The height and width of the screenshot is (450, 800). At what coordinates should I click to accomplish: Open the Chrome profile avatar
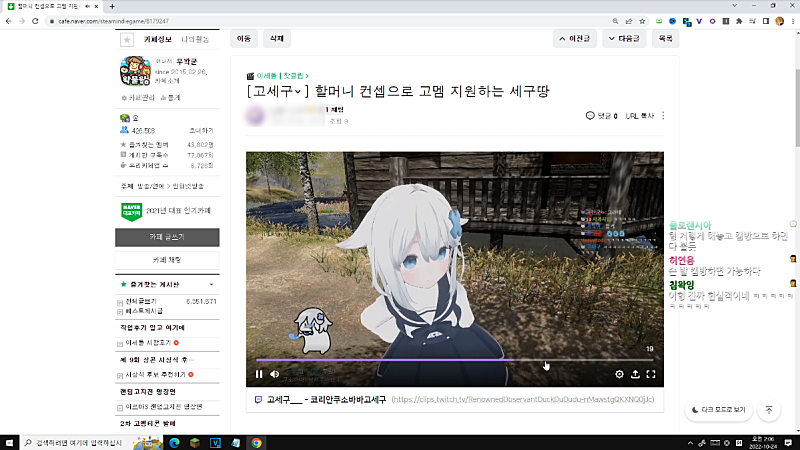[779, 21]
